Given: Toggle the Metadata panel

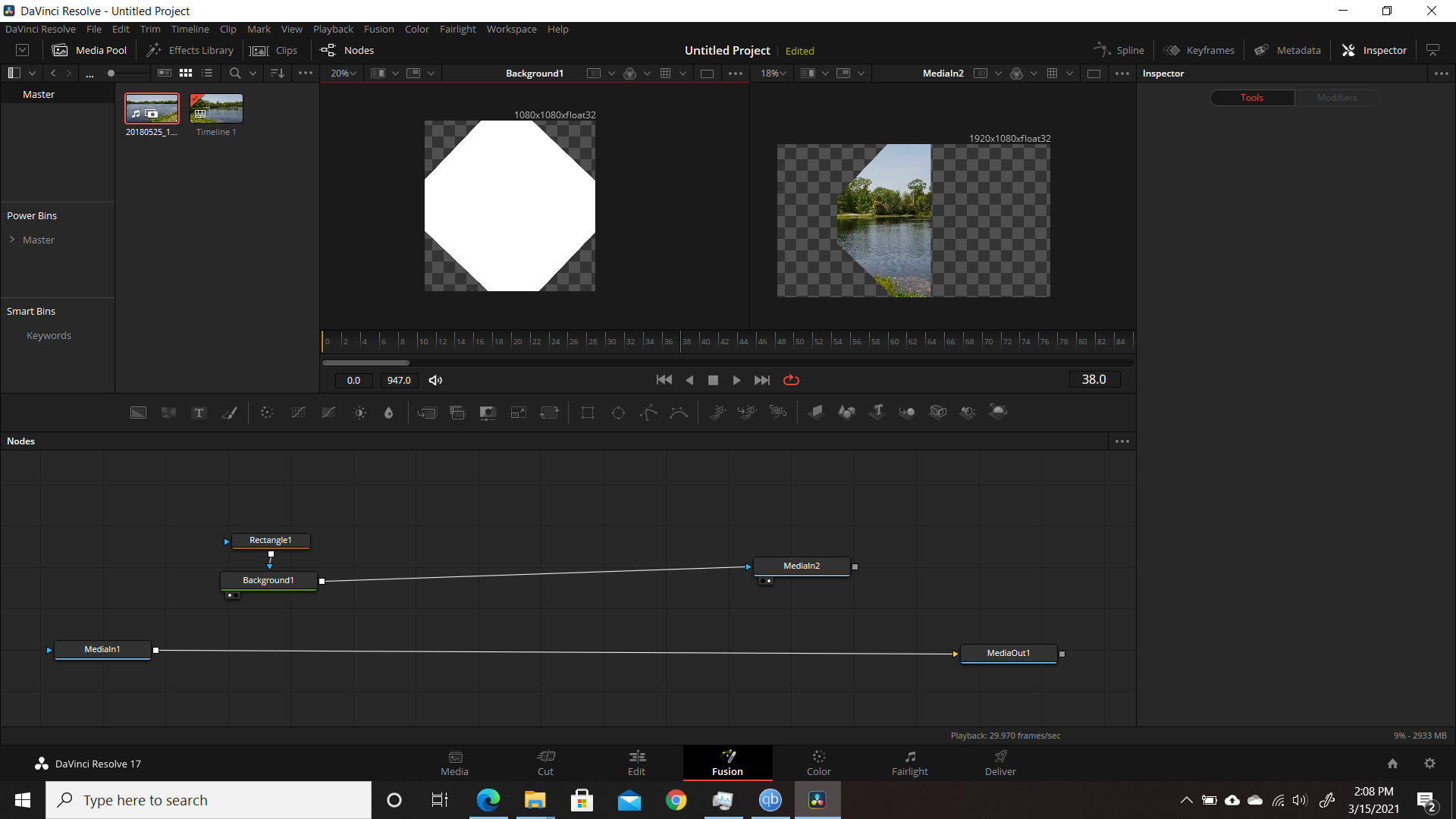Looking at the screenshot, I should (x=1287, y=50).
